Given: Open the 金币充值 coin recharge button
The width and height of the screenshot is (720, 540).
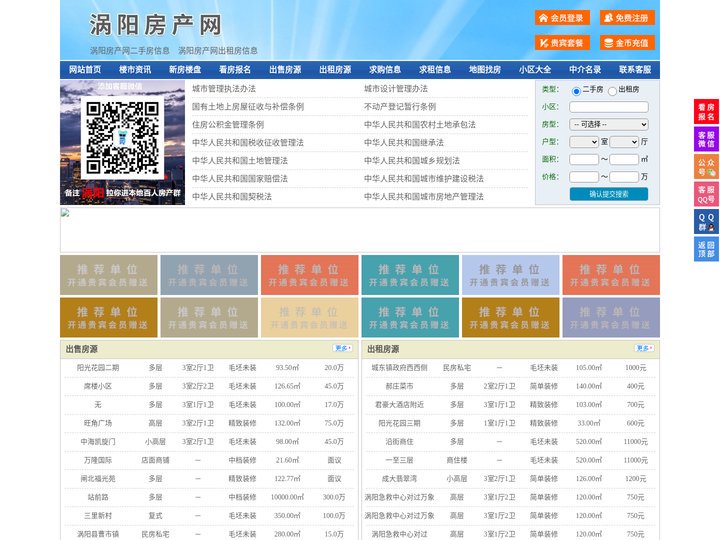Looking at the screenshot, I should tap(627, 43).
